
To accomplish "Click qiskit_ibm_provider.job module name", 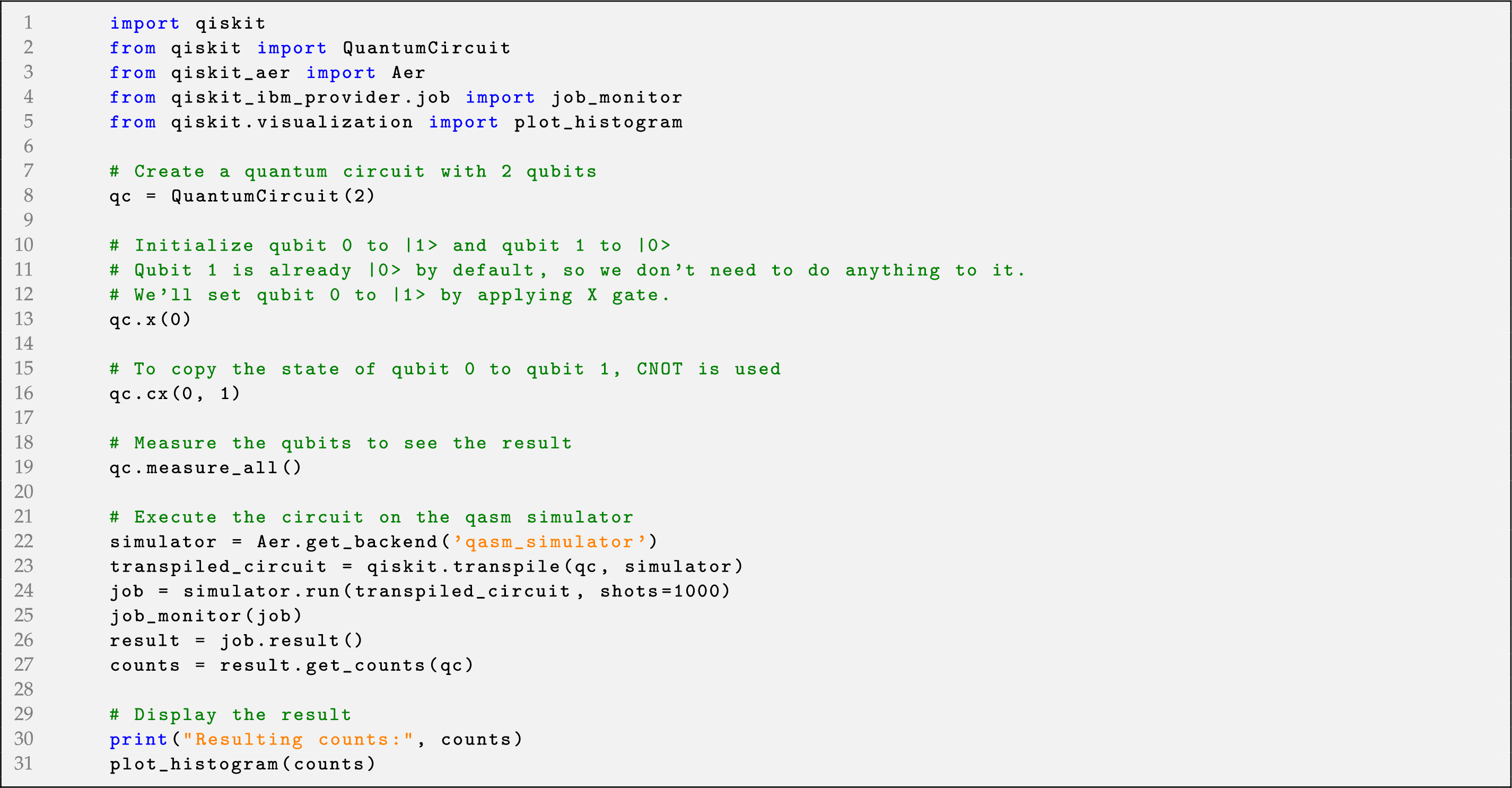I will [310, 97].
